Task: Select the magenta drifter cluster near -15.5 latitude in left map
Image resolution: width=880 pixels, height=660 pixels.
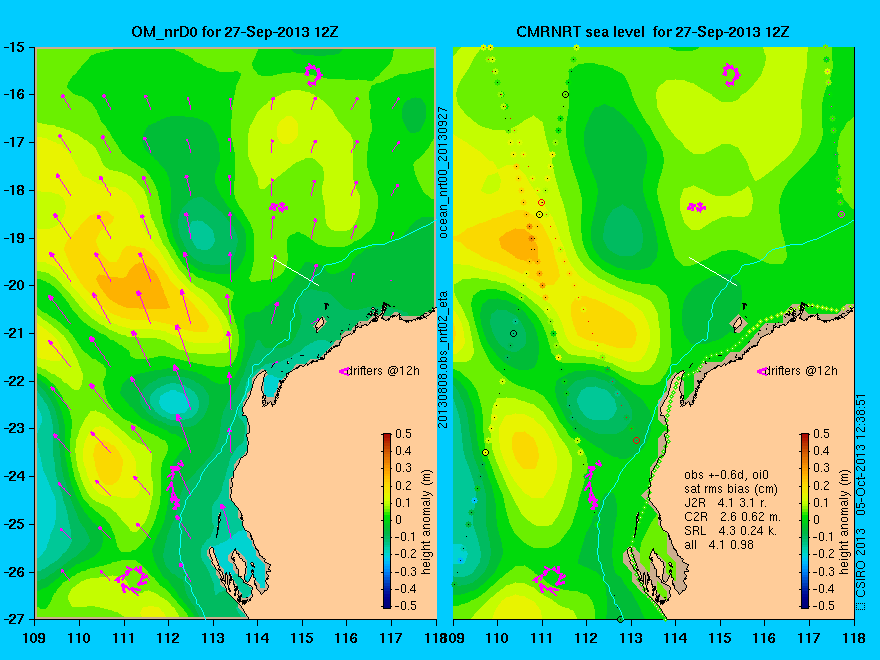Action: pyautogui.click(x=313, y=75)
